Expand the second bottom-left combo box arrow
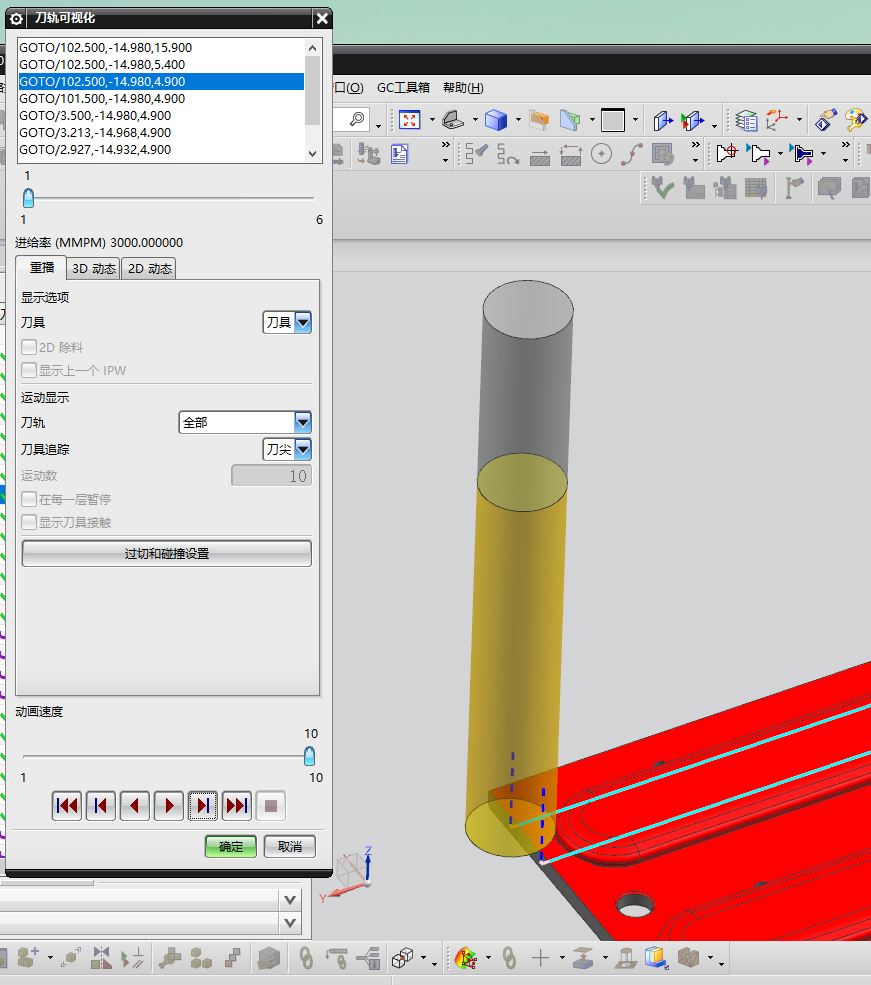 [290, 923]
